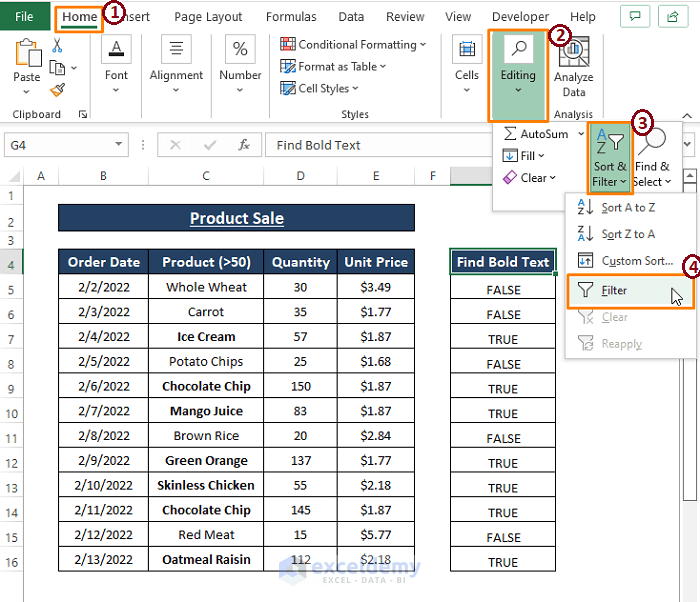Select Filter from the menu
The width and height of the screenshot is (700, 602).
tap(630, 291)
